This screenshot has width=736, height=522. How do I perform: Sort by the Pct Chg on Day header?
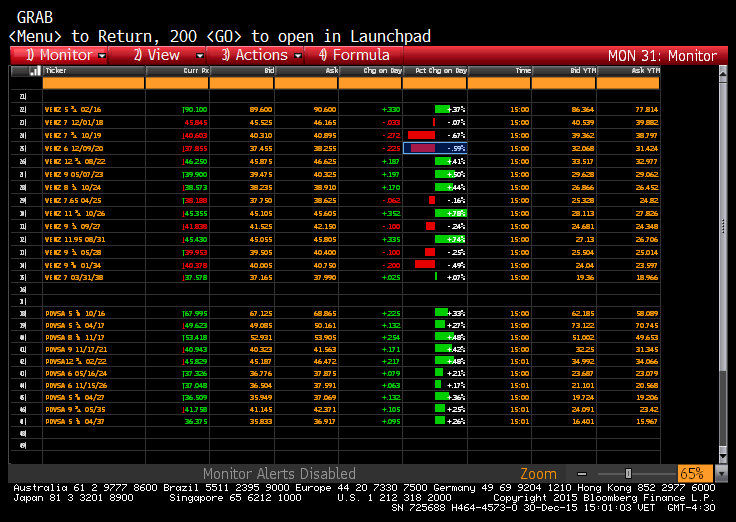pyautogui.click(x=435, y=71)
